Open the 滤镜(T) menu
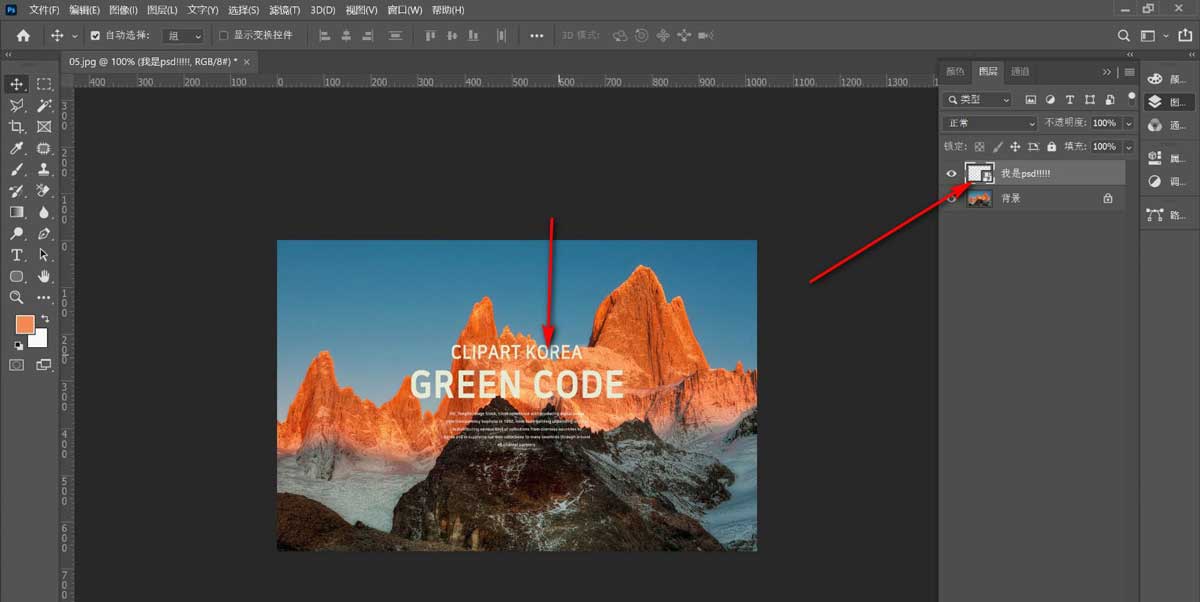1200x602 pixels. click(285, 9)
